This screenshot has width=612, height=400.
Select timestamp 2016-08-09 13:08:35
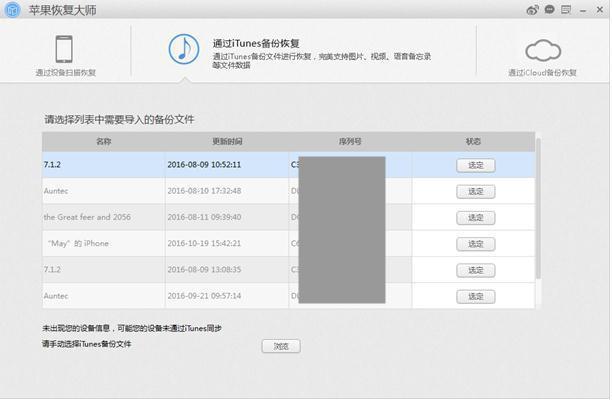(204, 270)
